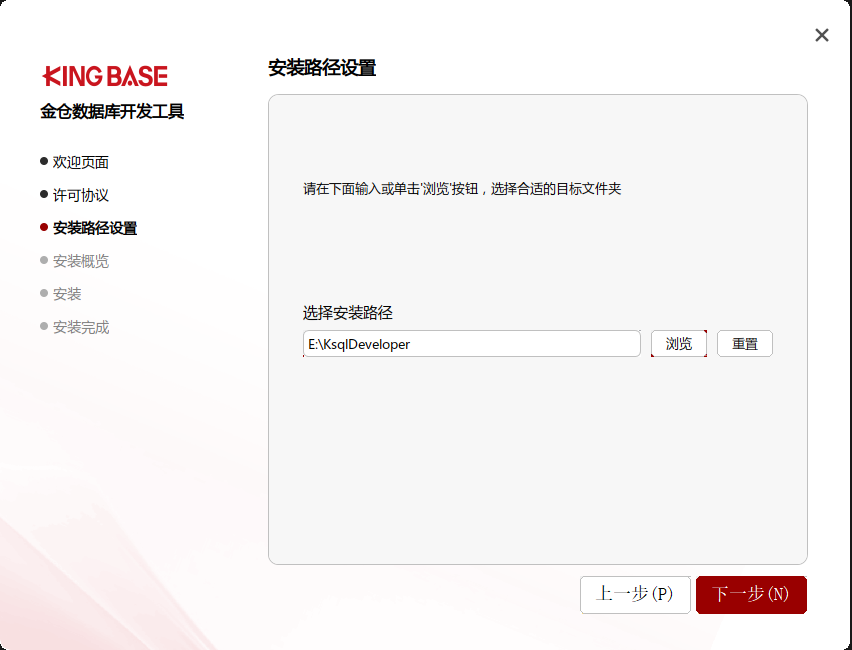Screen dimensions: 852x650
Task: Click the greyed 安装 sidebar step
Action: [x=67, y=294]
